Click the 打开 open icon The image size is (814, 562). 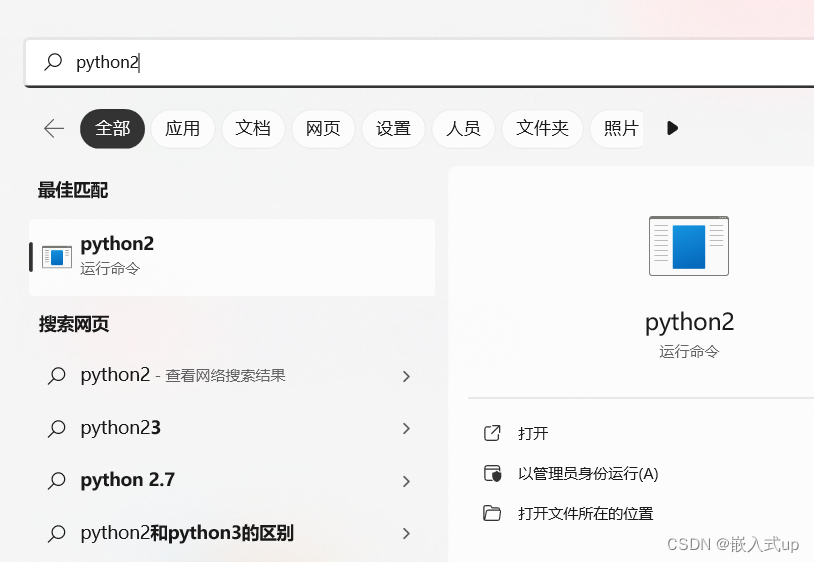[x=492, y=433]
